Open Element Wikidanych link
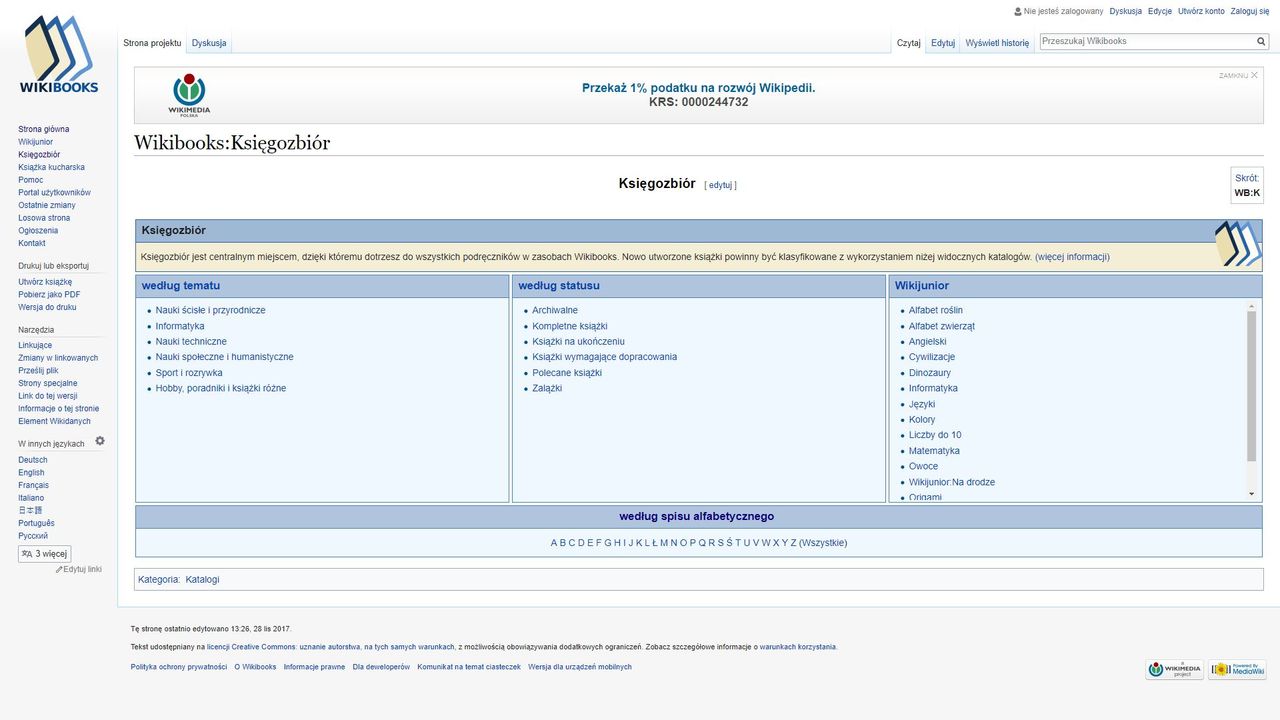 54,421
